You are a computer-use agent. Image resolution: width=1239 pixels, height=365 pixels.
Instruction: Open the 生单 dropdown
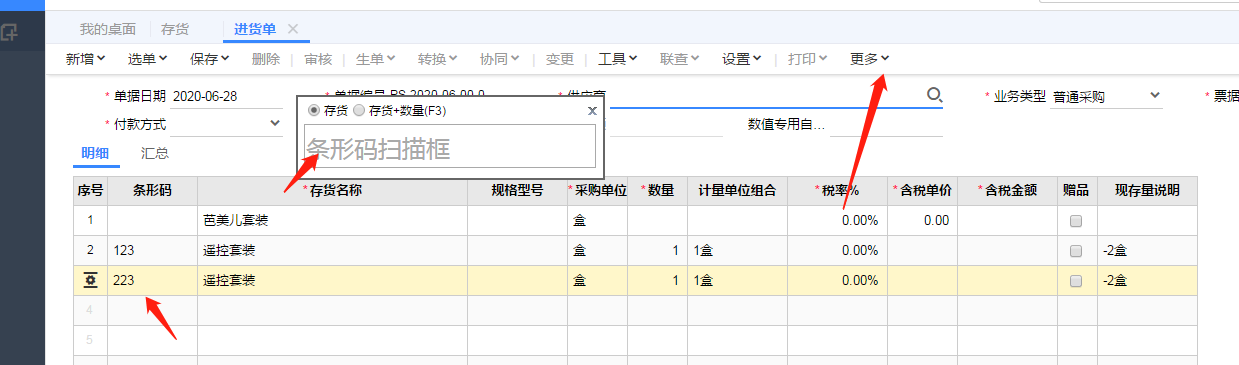[x=376, y=59]
